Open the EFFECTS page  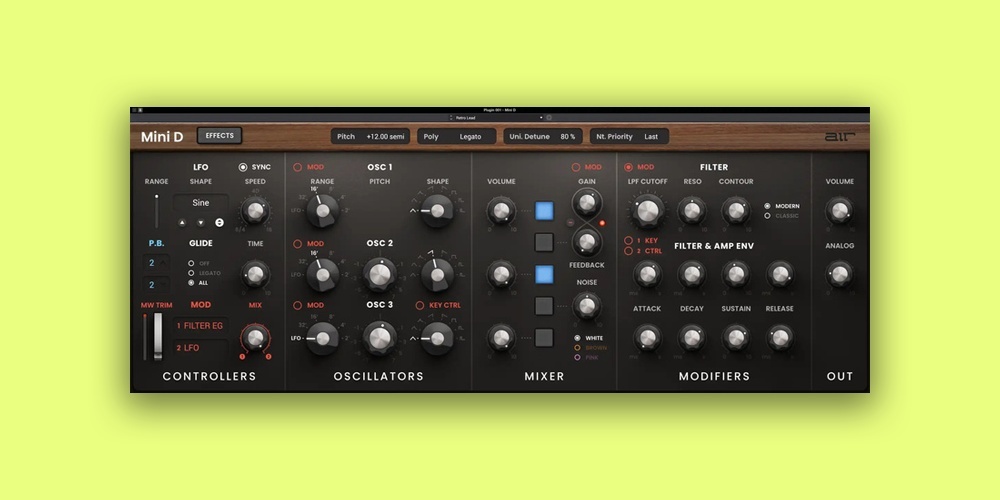pyautogui.click(x=219, y=136)
